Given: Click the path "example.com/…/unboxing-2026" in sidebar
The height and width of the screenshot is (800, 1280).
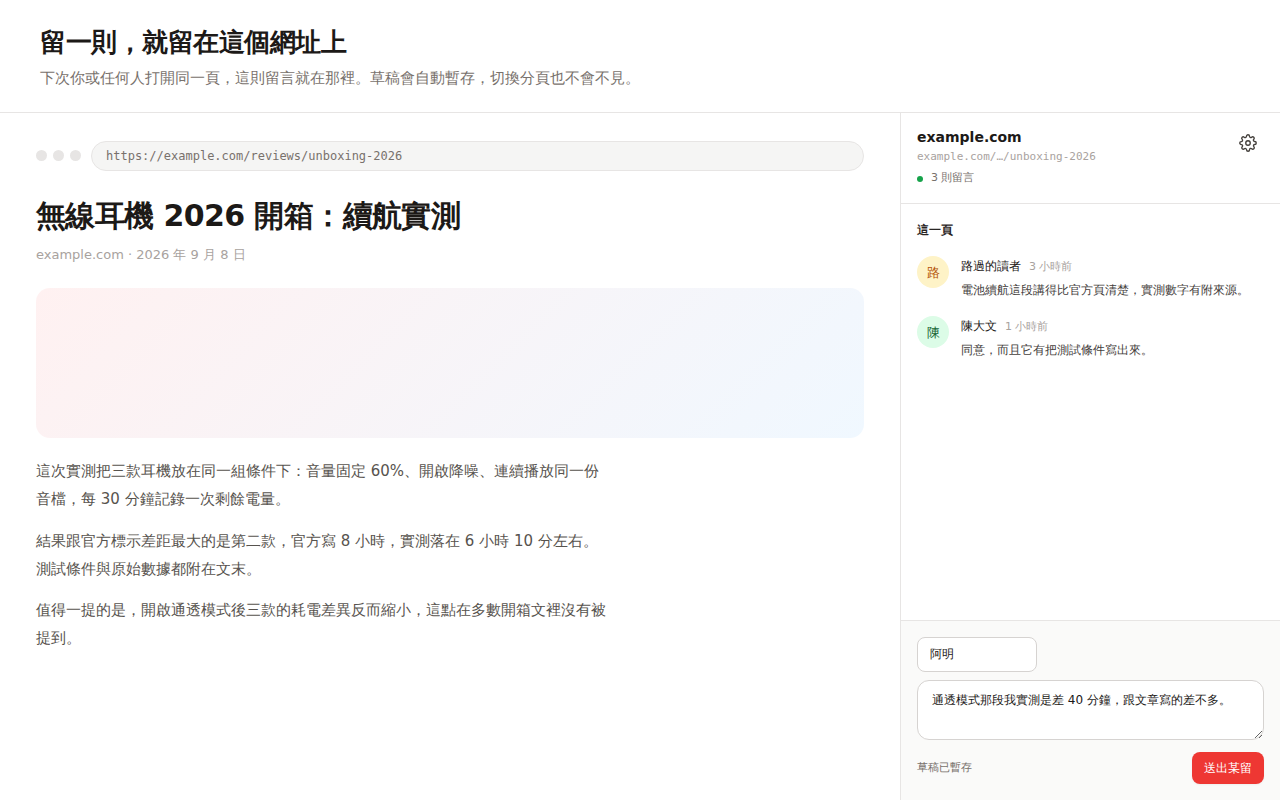Looking at the screenshot, I should tap(1006, 156).
